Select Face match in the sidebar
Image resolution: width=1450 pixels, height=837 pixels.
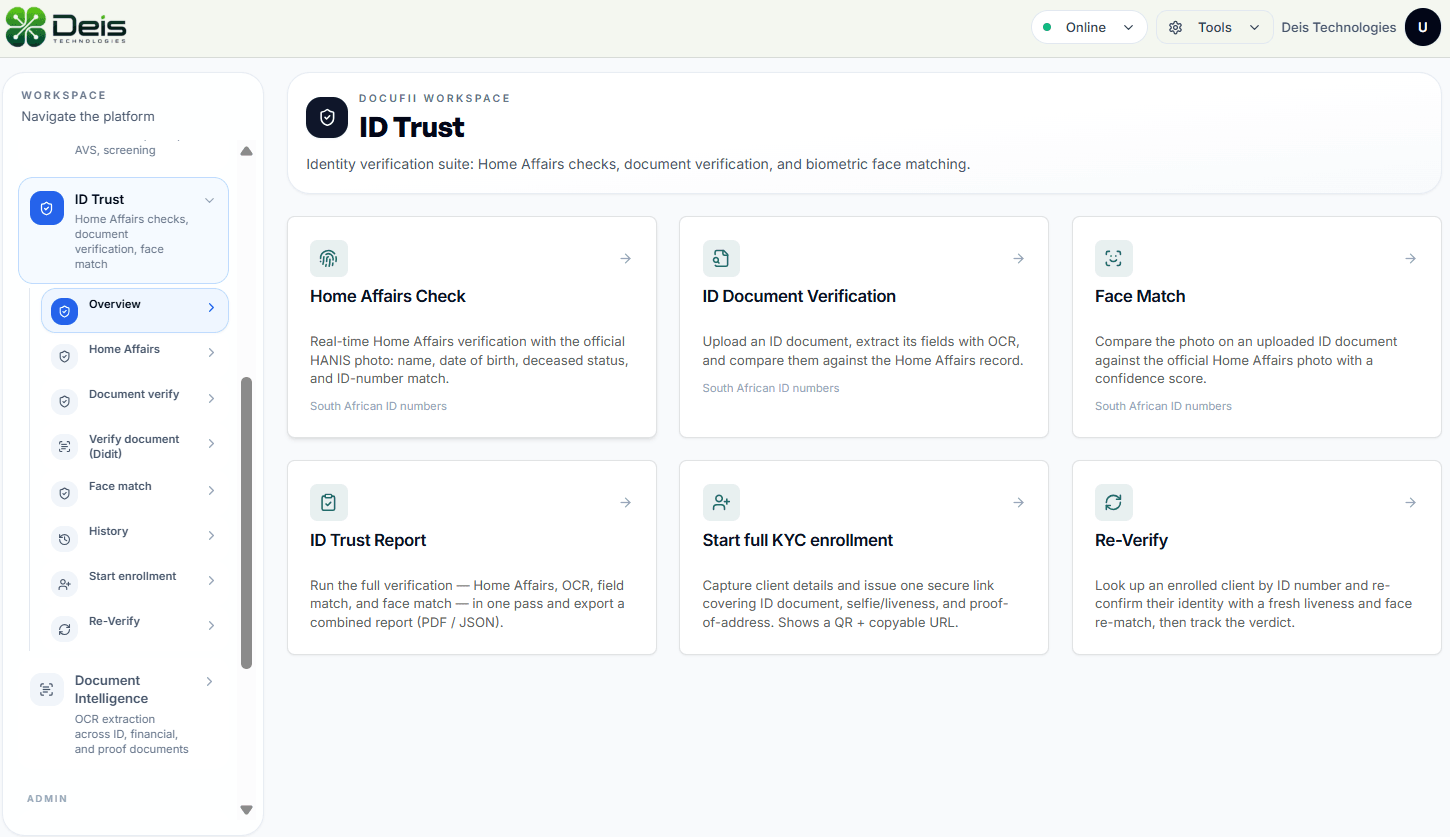point(135,492)
